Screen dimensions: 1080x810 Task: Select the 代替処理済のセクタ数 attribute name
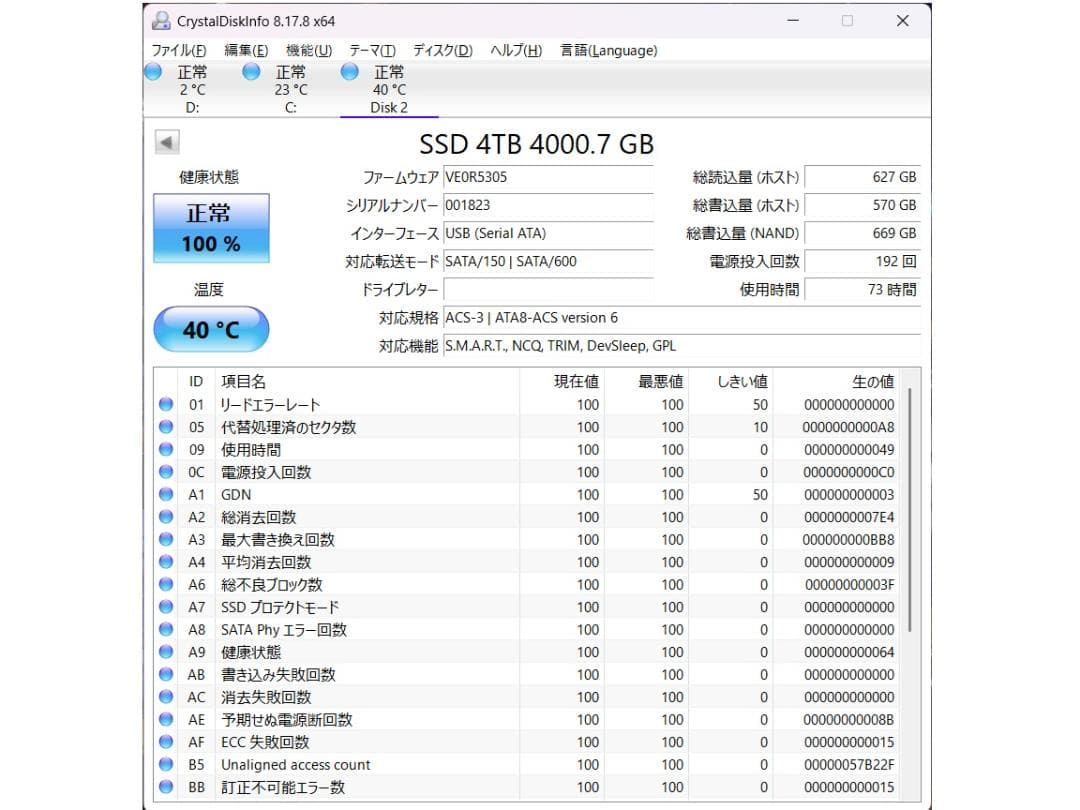289,427
